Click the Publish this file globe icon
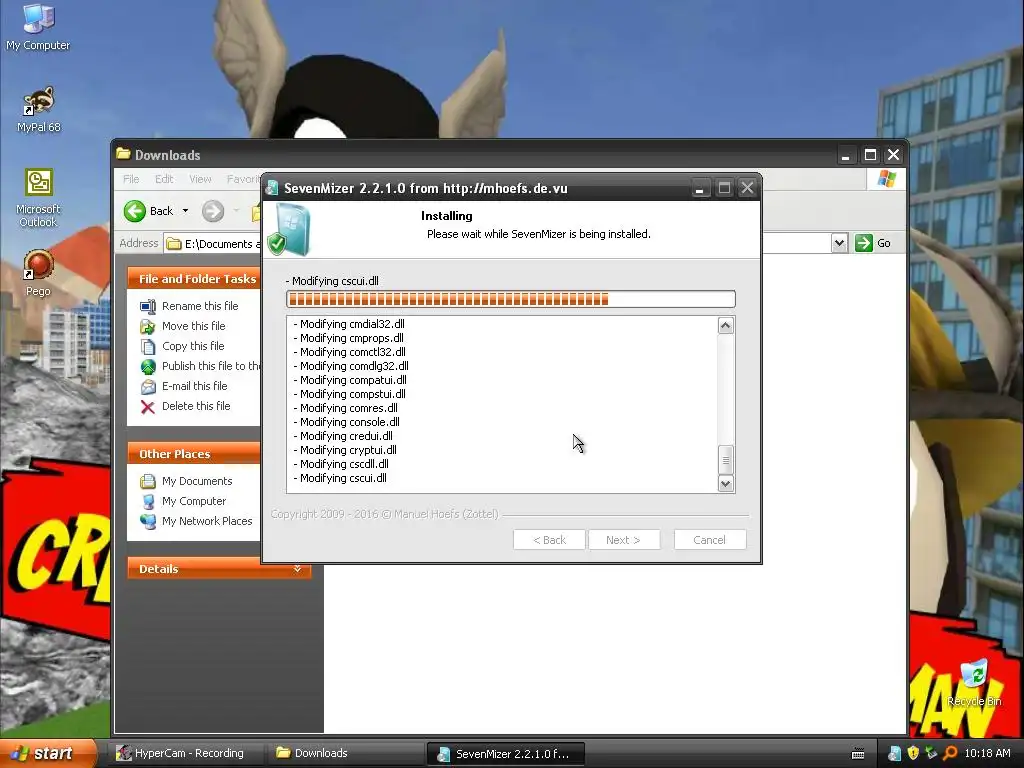Viewport: 1024px width, 768px height. click(x=148, y=366)
